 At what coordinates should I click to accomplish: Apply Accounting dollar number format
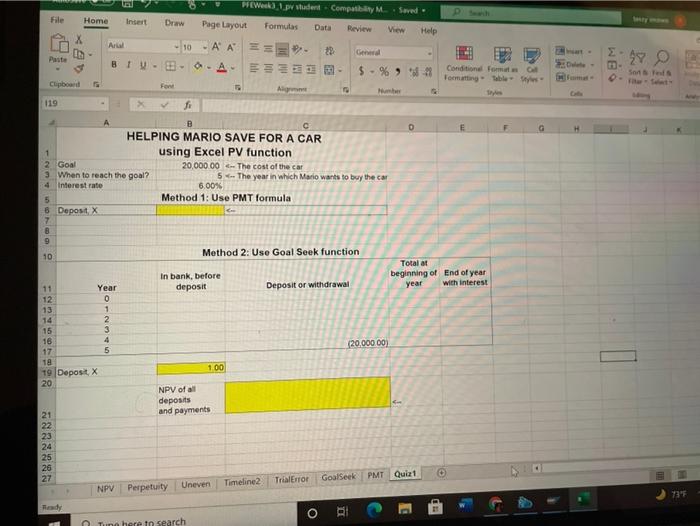pyautogui.click(x=361, y=71)
